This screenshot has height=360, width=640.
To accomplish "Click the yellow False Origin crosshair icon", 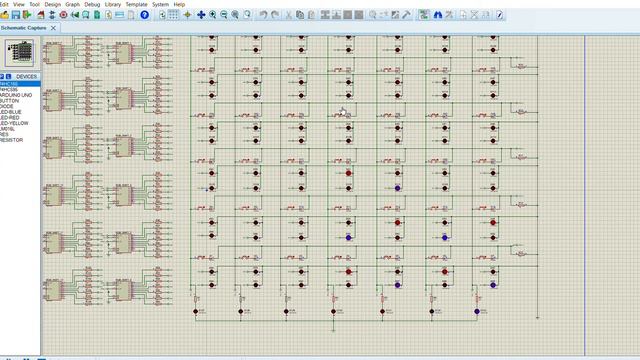I will [187, 15].
